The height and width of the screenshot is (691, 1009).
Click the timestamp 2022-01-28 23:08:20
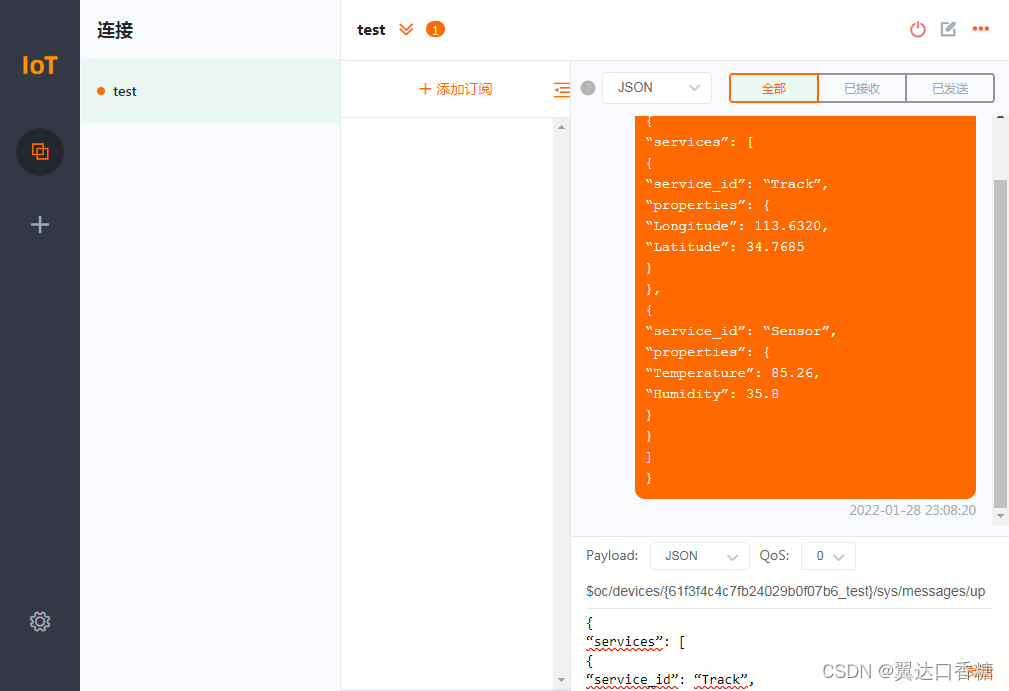pos(912,510)
